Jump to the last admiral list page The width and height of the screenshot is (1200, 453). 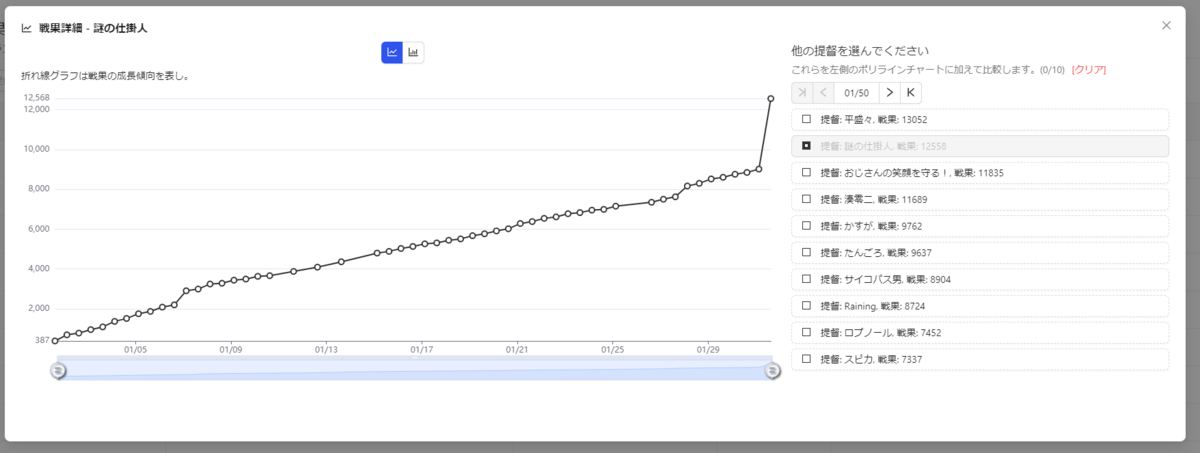tap(910, 93)
